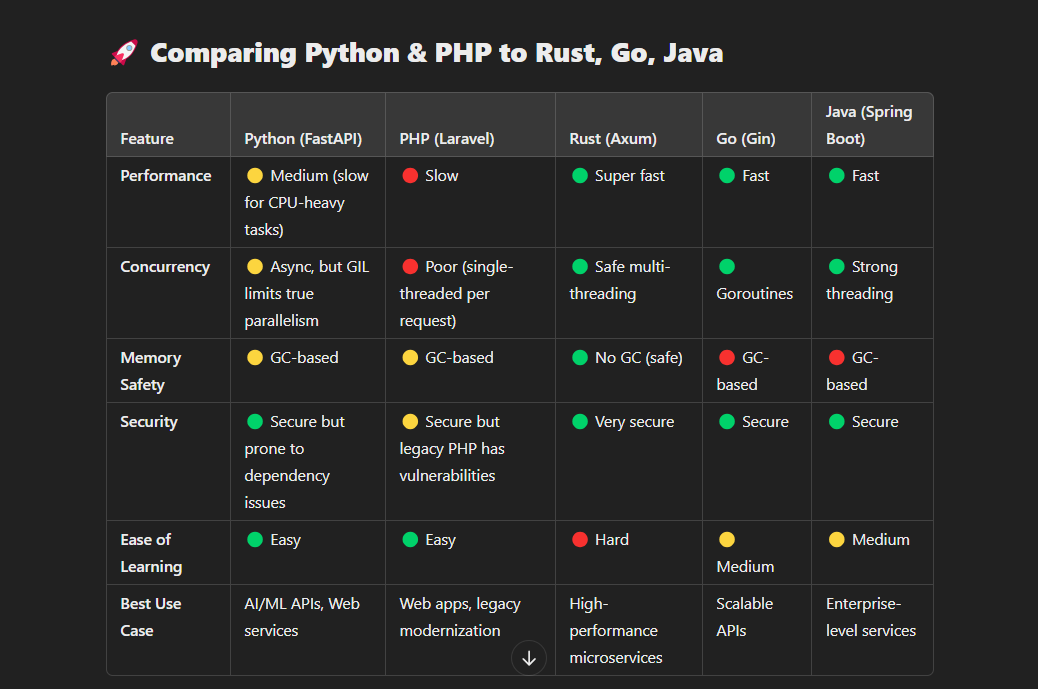Image resolution: width=1038 pixels, height=689 pixels.
Task: Click the green dot beside "Super fast"
Action: pyautogui.click(x=580, y=175)
